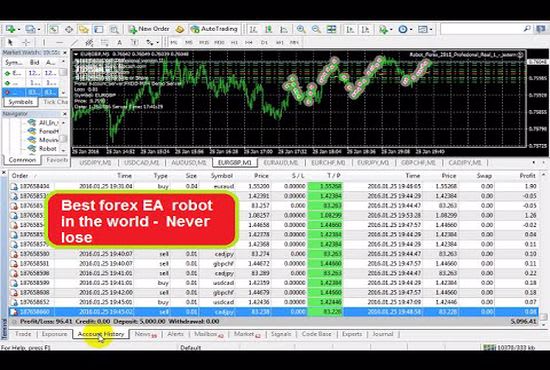Switch to bar chart icon
The height and width of the screenshot is (370, 550).
click(x=253, y=29)
